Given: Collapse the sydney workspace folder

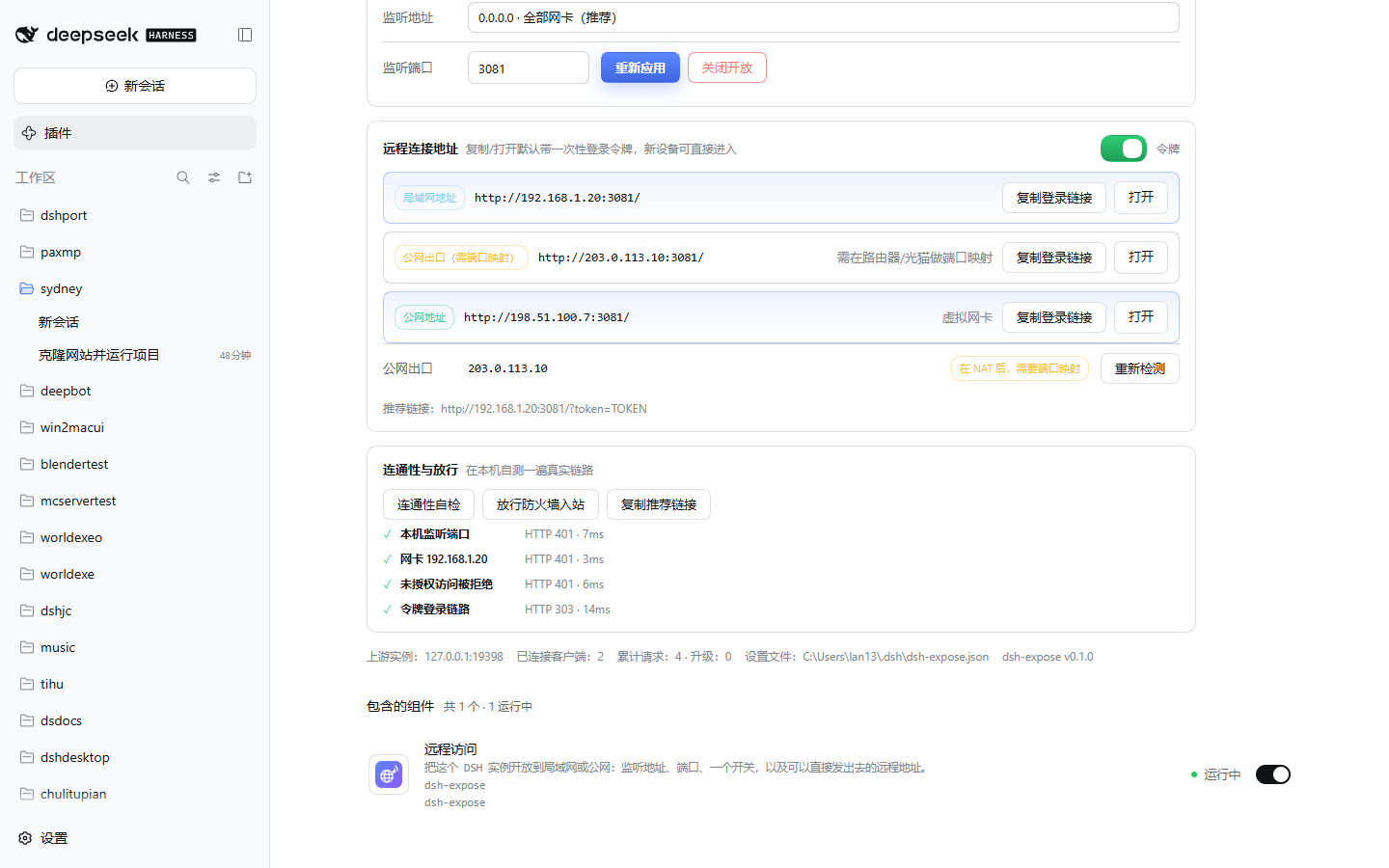Looking at the screenshot, I should [x=135, y=288].
